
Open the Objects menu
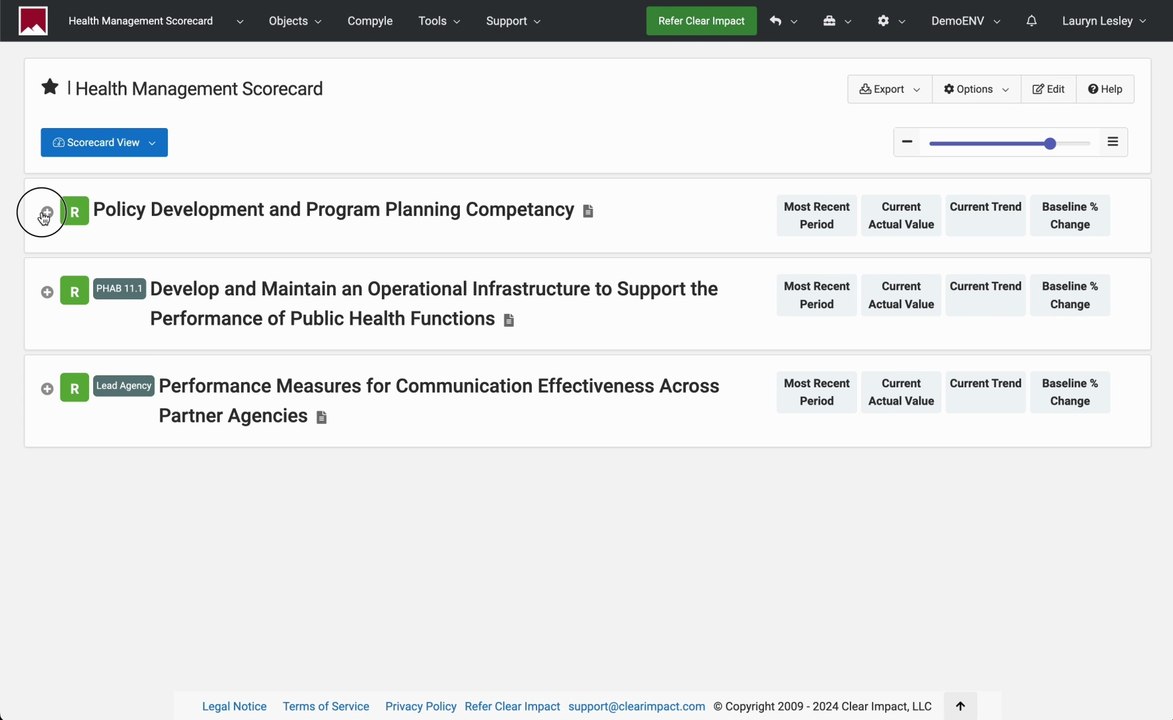tap(295, 21)
